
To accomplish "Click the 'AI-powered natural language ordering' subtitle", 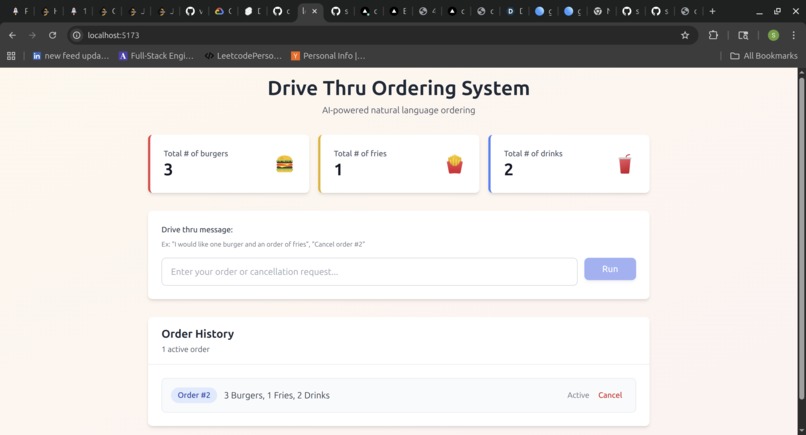I will coord(398,110).
